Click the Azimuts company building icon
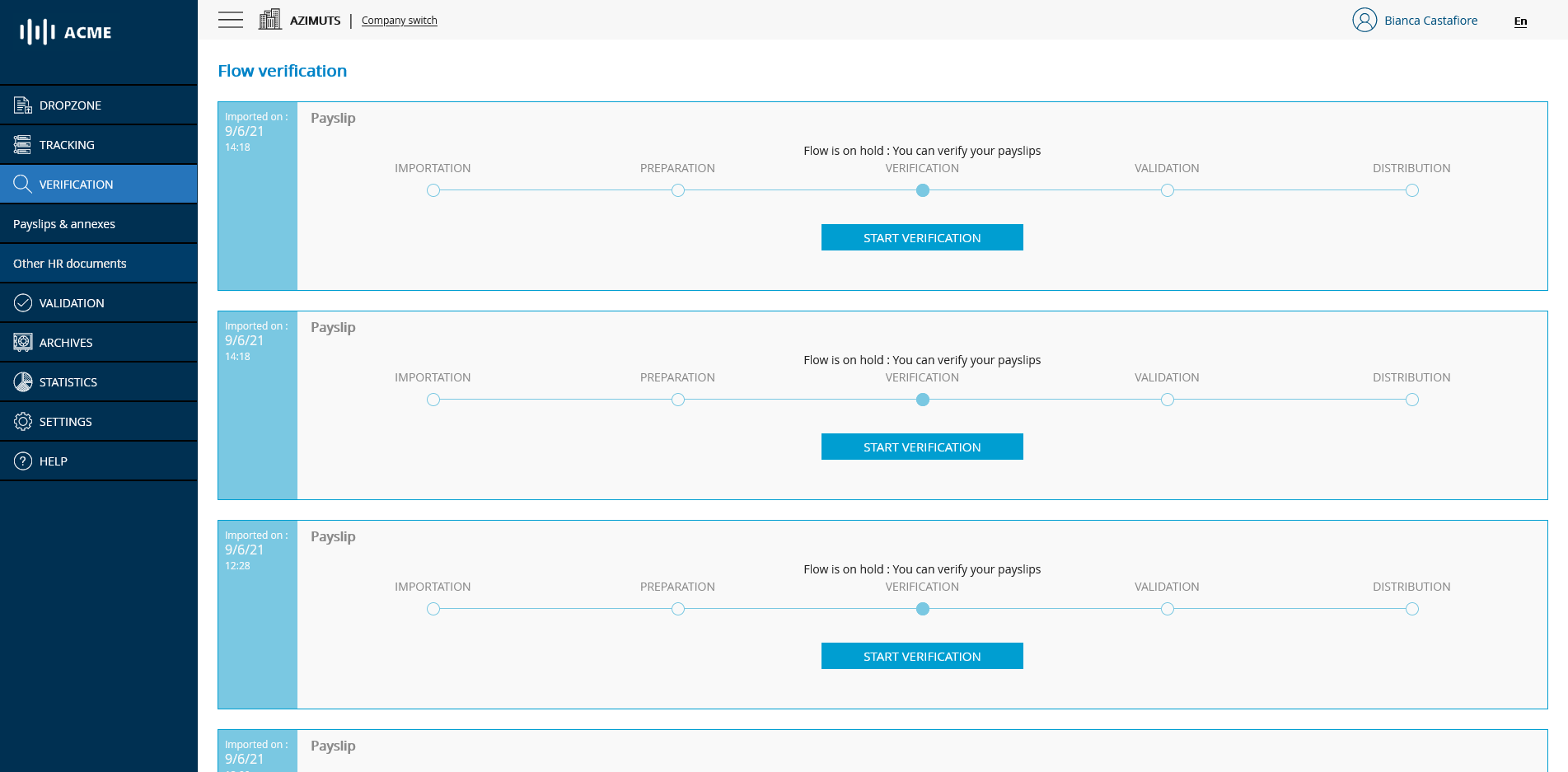Screen dimensions: 1568x772 coord(269,20)
